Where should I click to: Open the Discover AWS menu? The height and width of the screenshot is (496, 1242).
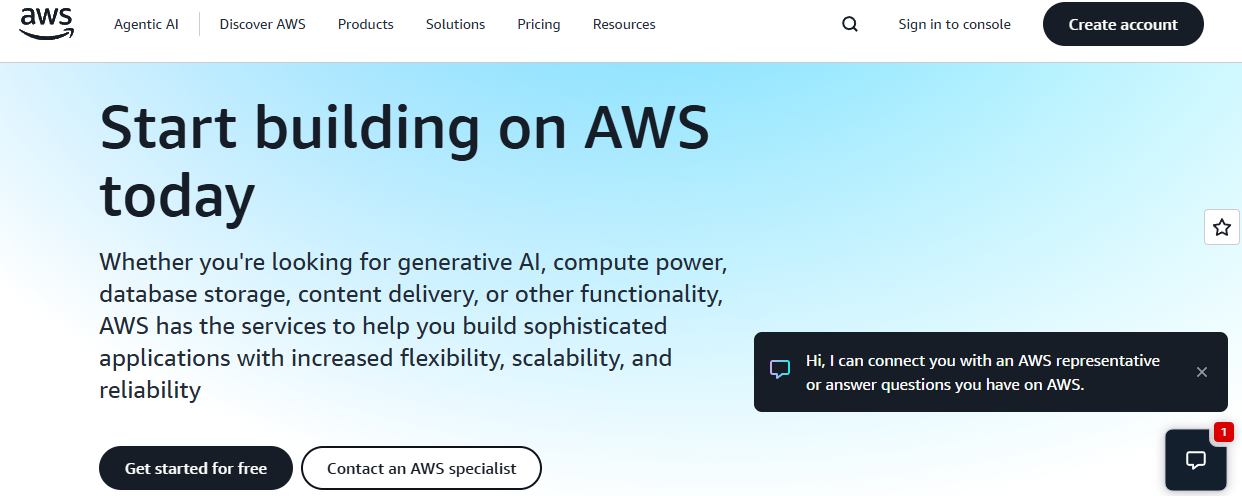click(x=263, y=24)
